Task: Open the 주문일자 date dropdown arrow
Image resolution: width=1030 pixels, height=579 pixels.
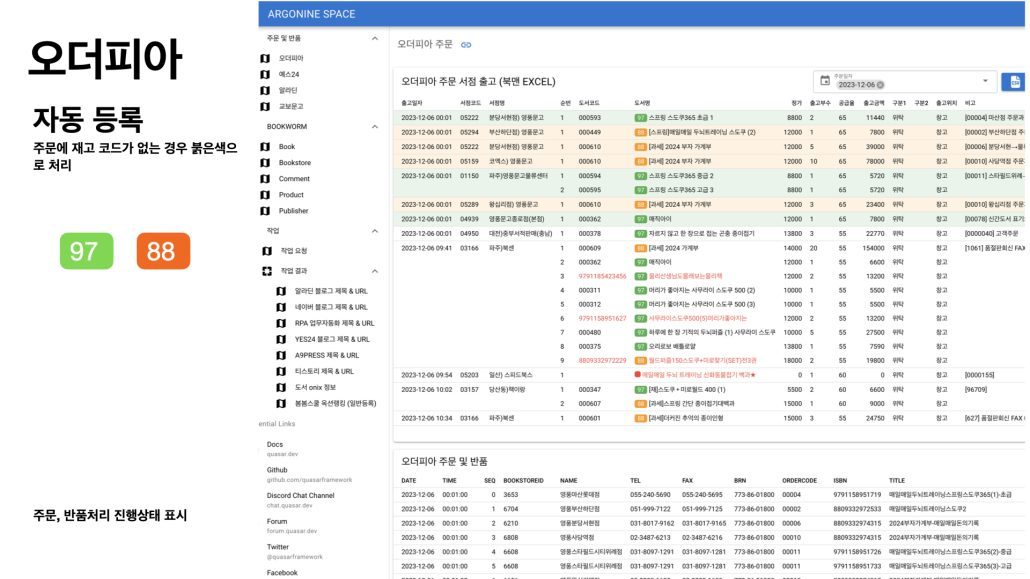Action: pos(984,81)
